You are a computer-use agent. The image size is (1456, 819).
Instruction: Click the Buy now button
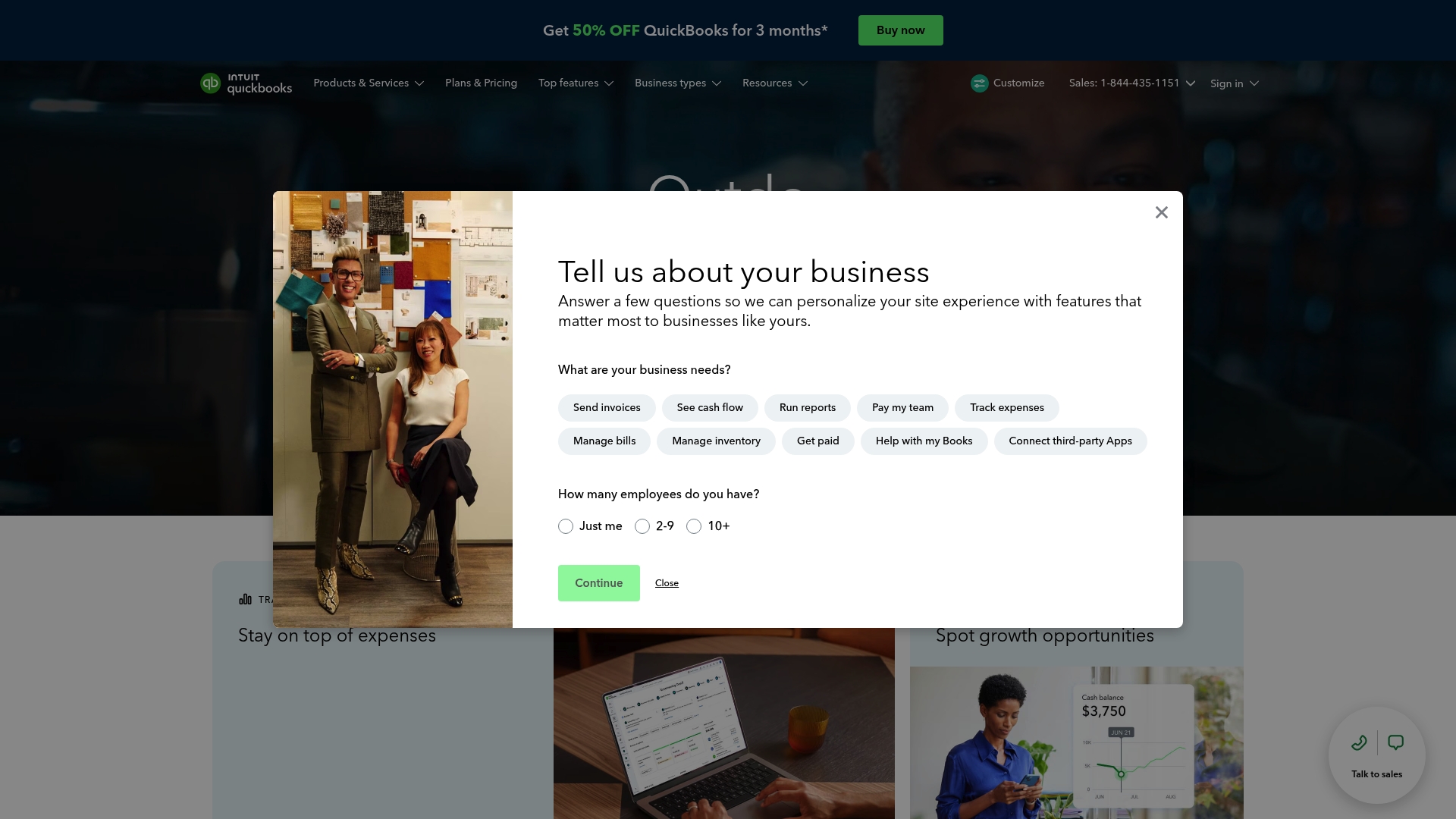click(x=900, y=30)
